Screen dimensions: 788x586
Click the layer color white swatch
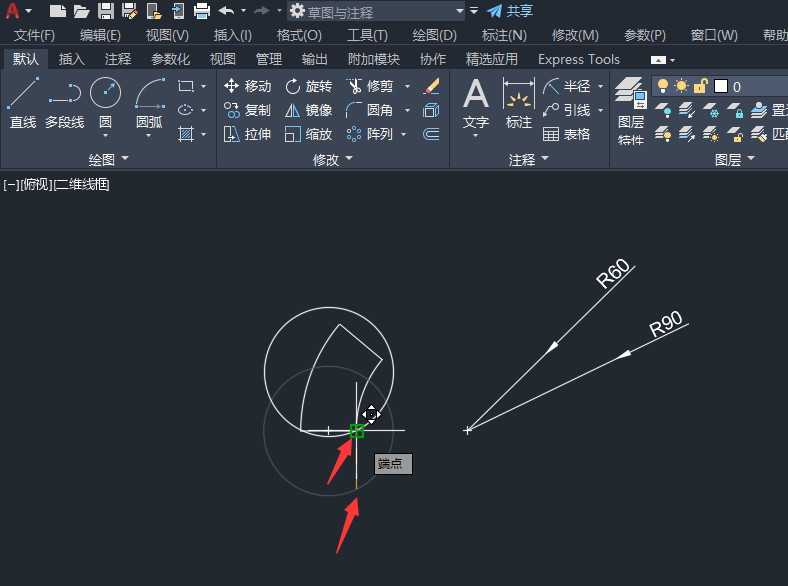click(721, 86)
